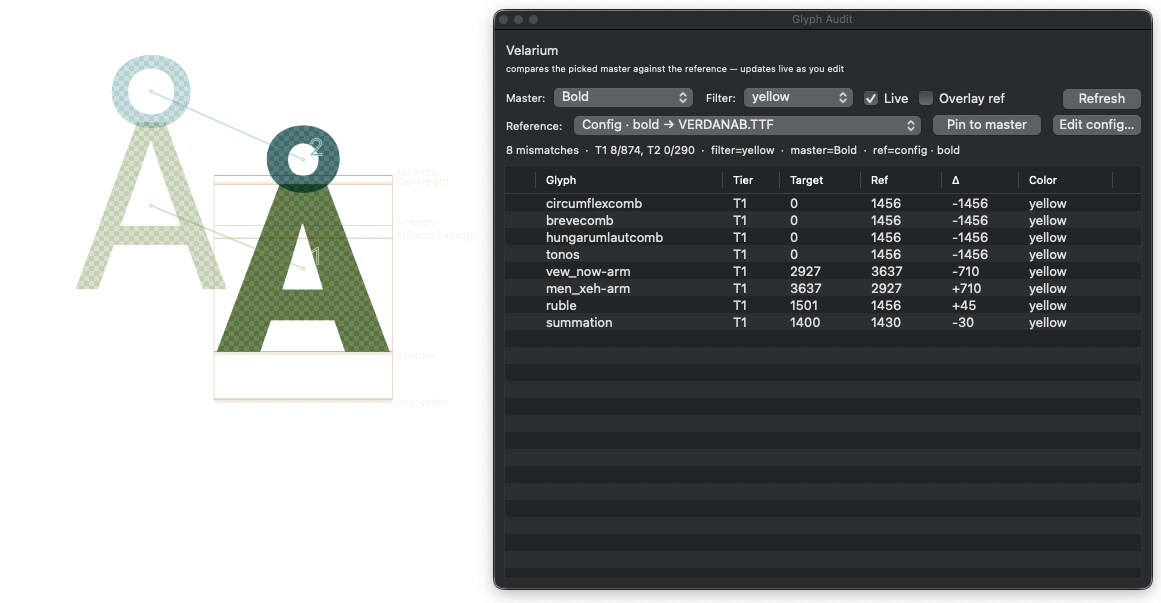The image size is (1161, 603).
Task: Open the Master dropdown set to Bold
Action: point(623,97)
